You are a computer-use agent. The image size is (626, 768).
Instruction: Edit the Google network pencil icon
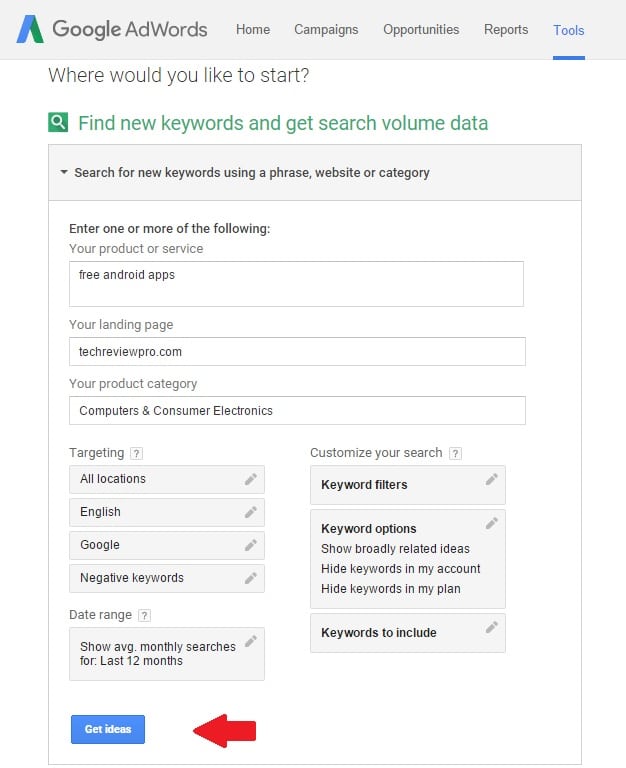coord(251,545)
